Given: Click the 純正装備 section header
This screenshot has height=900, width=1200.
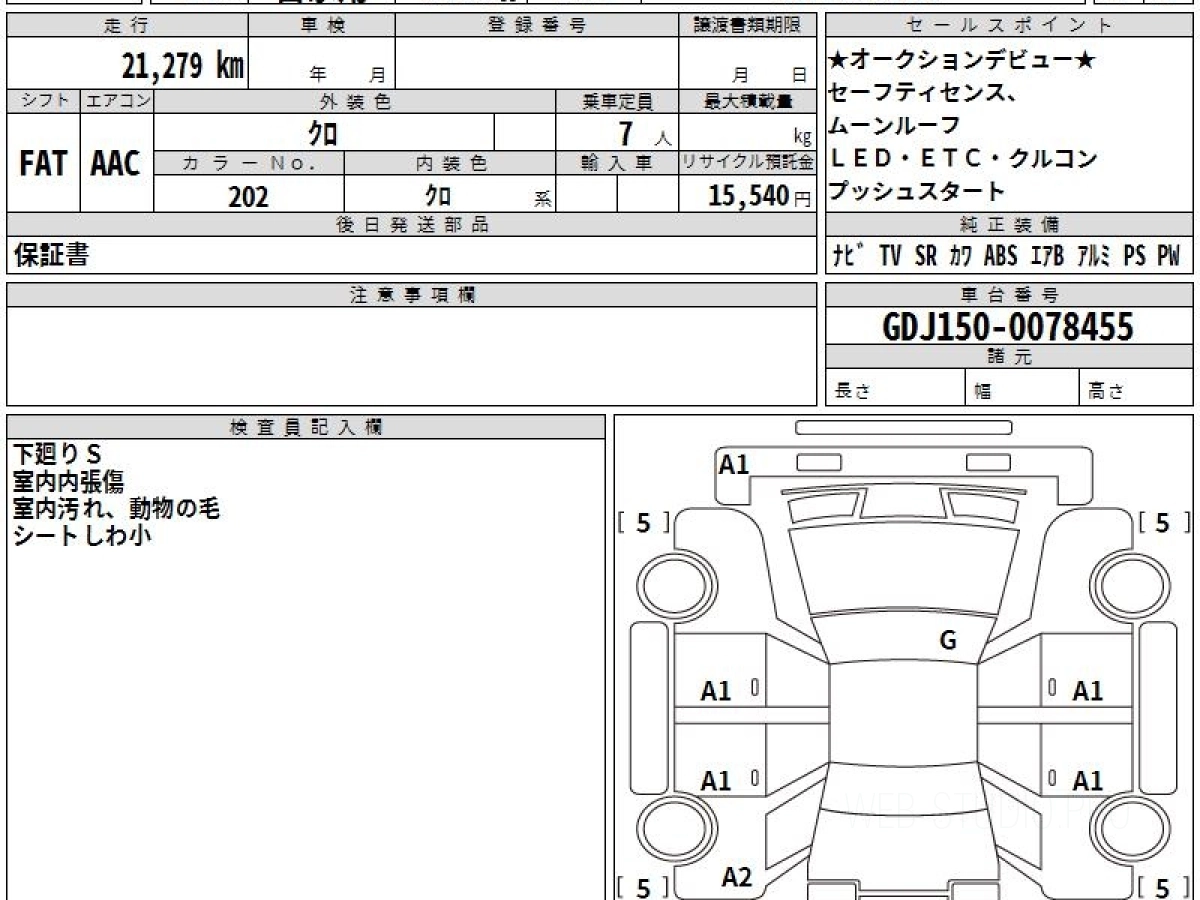Looking at the screenshot, I should (x=1008, y=225).
